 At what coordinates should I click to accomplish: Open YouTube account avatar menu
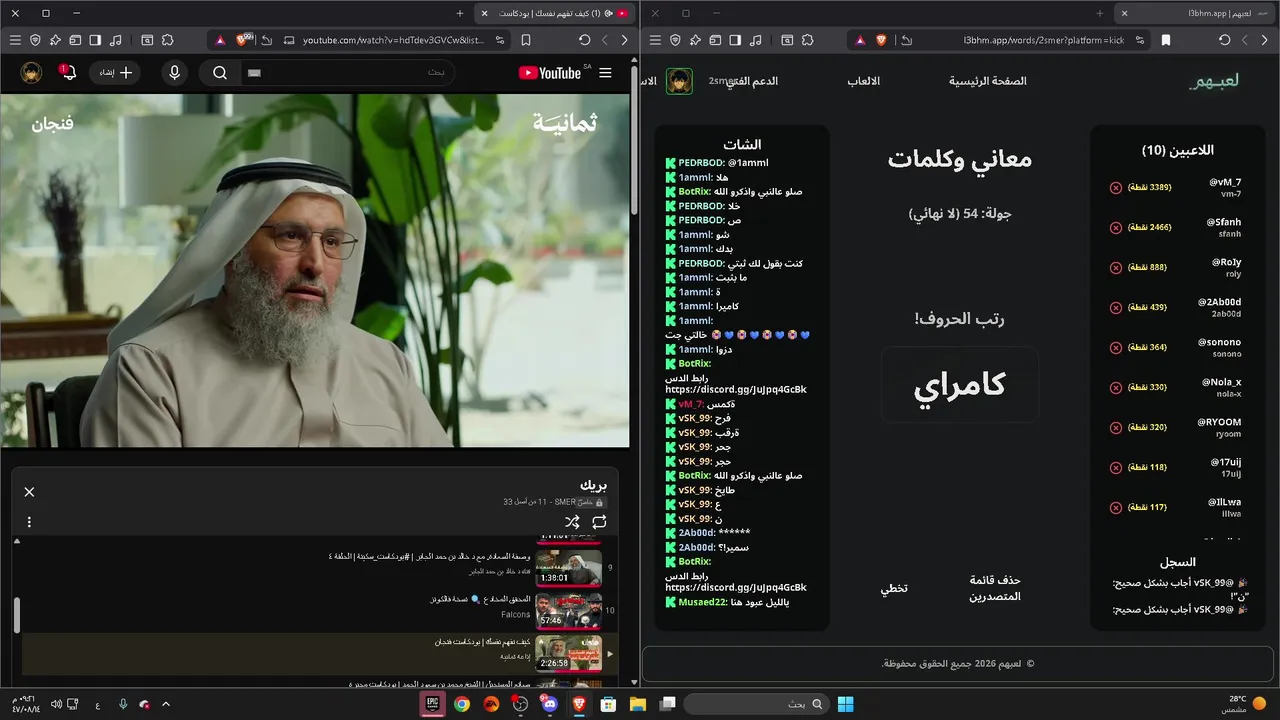point(31,73)
